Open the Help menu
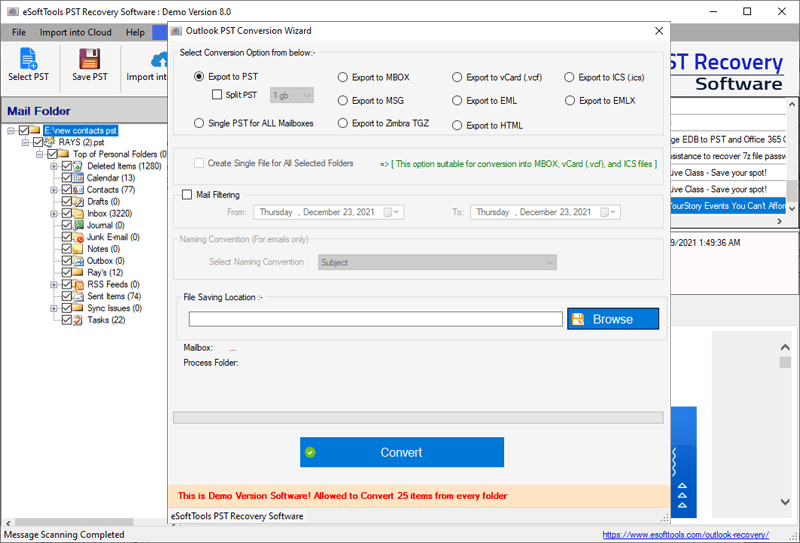This screenshot has width=800, height=543. (135, 32)
